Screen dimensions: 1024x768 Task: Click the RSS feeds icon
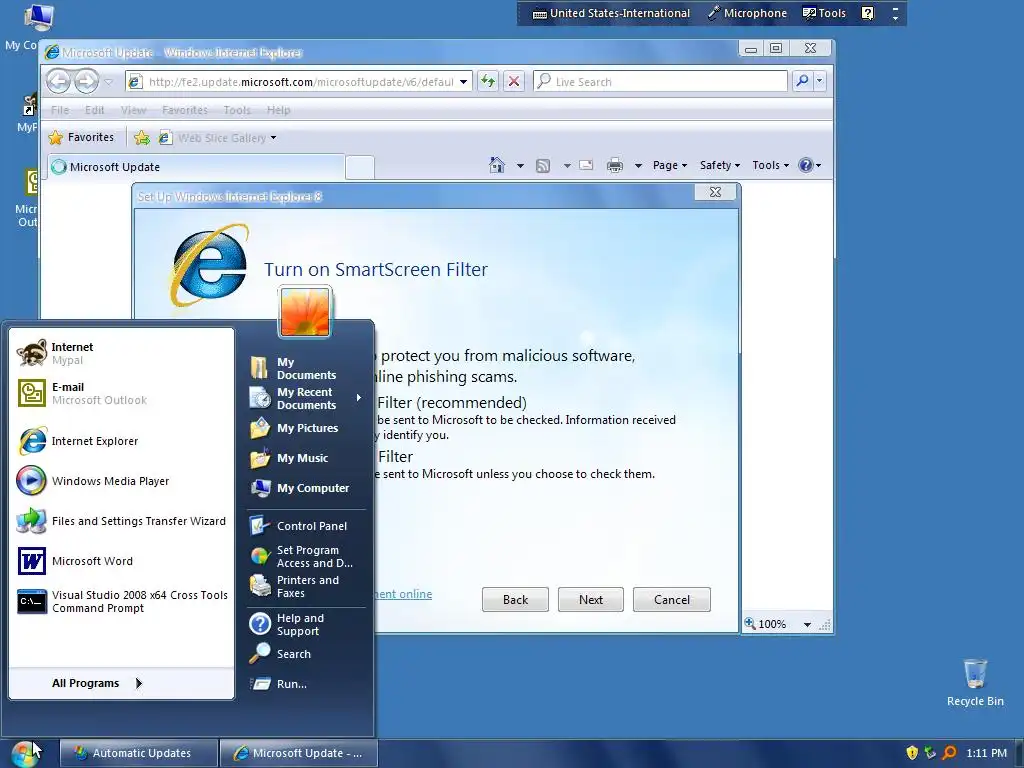[x=543, y=166]
